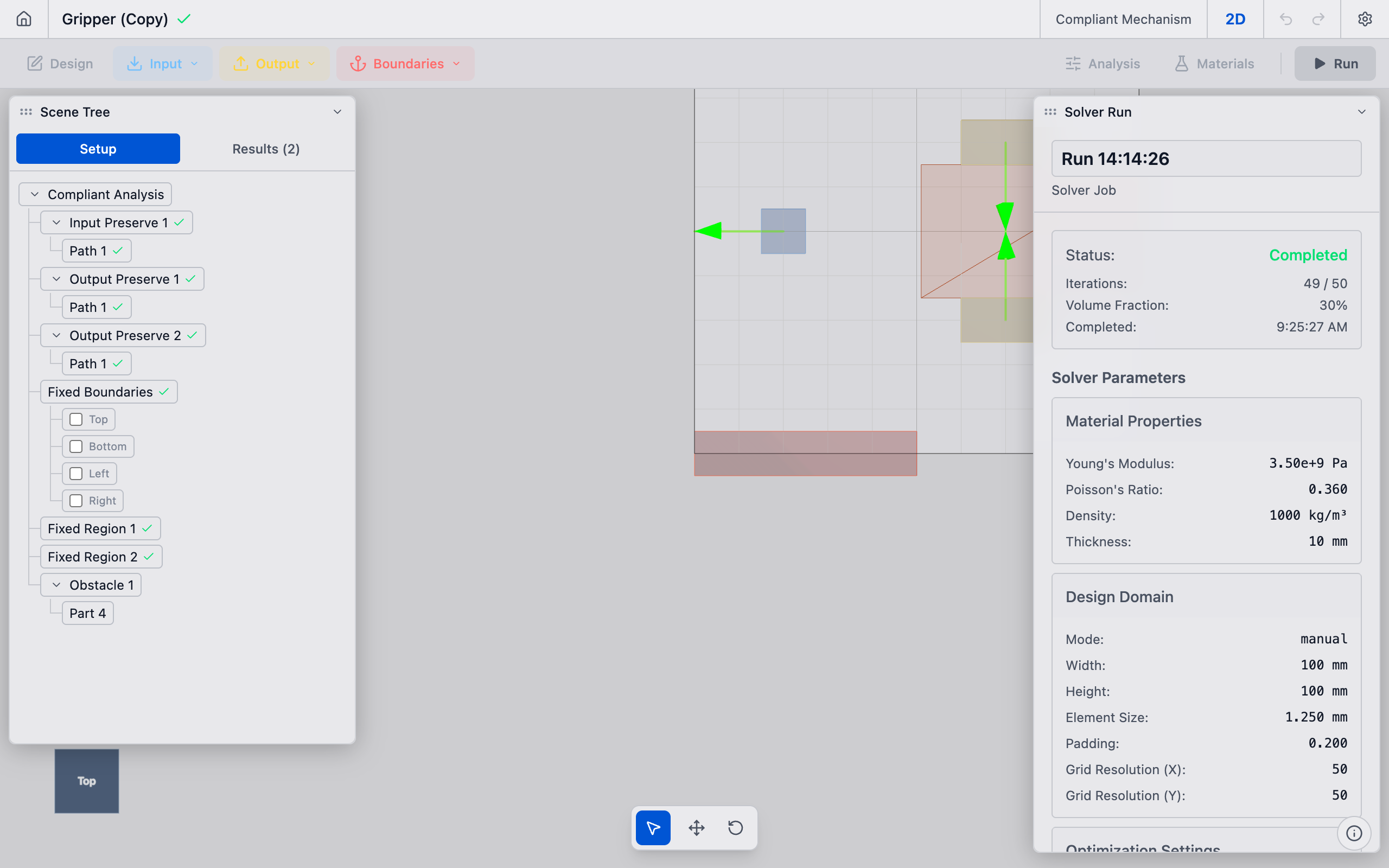Click the Compliant Mechanism label
This screenshot has width=1389, height=868.
coord(1123,19)
